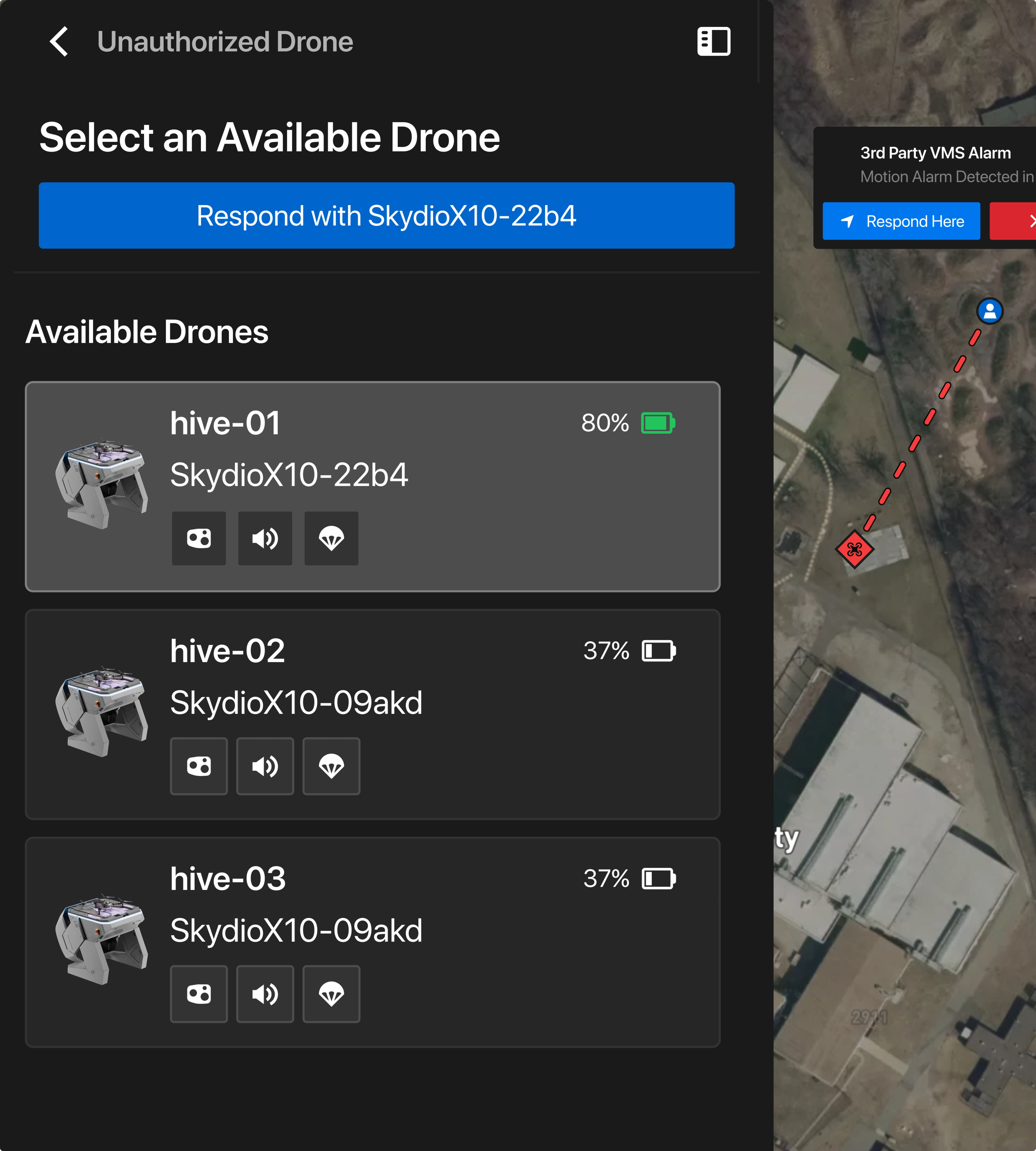Click the 37% battery value on hive-03
This screenshot has width=1036, height=1151.
coord(606,878)
